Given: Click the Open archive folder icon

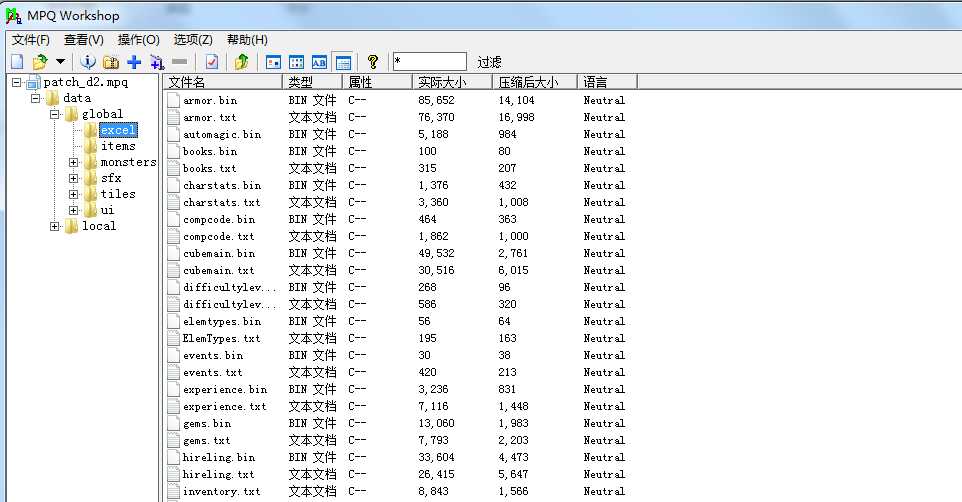Looking at the screenshot, I should [40, 61].
